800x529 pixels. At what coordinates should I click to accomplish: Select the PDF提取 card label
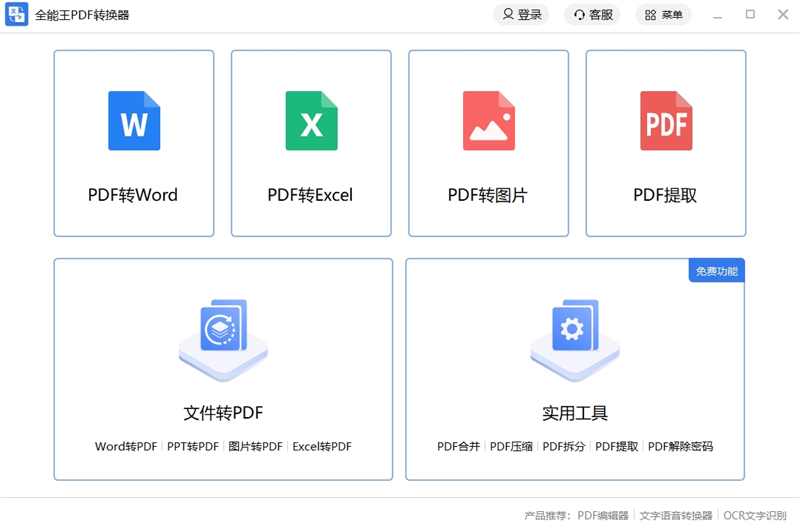point(665,195)
